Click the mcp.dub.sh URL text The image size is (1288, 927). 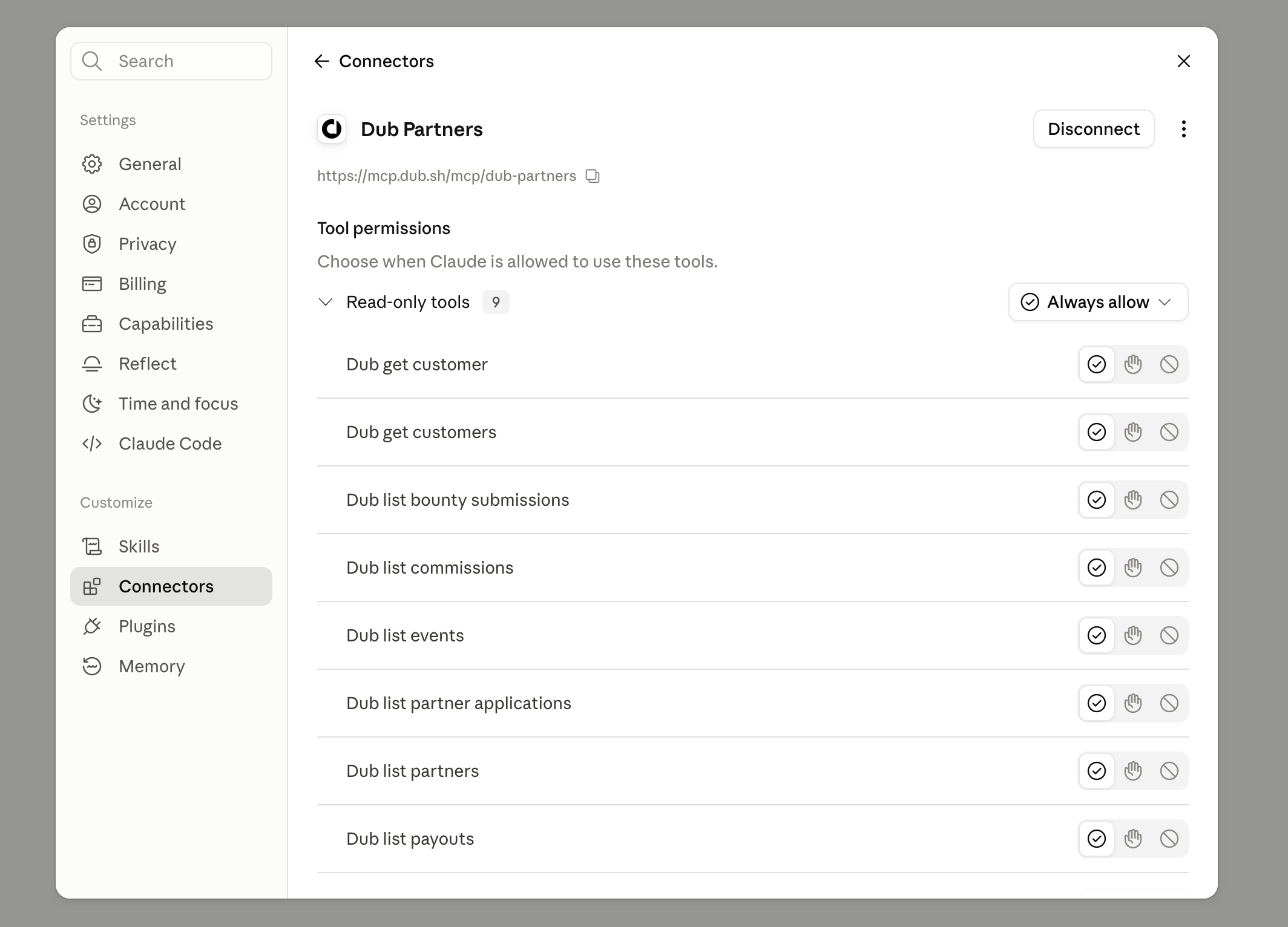pos(447,176)
